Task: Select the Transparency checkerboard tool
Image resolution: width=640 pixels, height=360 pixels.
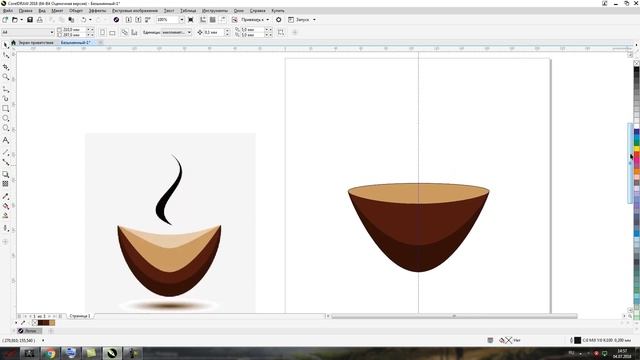Action: tap(5, 184)
